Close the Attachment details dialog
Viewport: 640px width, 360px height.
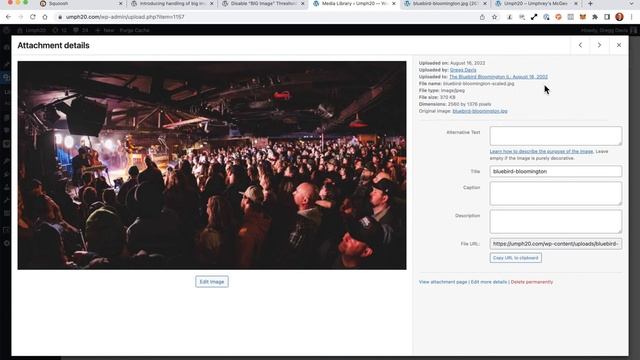tap(619, 45)
